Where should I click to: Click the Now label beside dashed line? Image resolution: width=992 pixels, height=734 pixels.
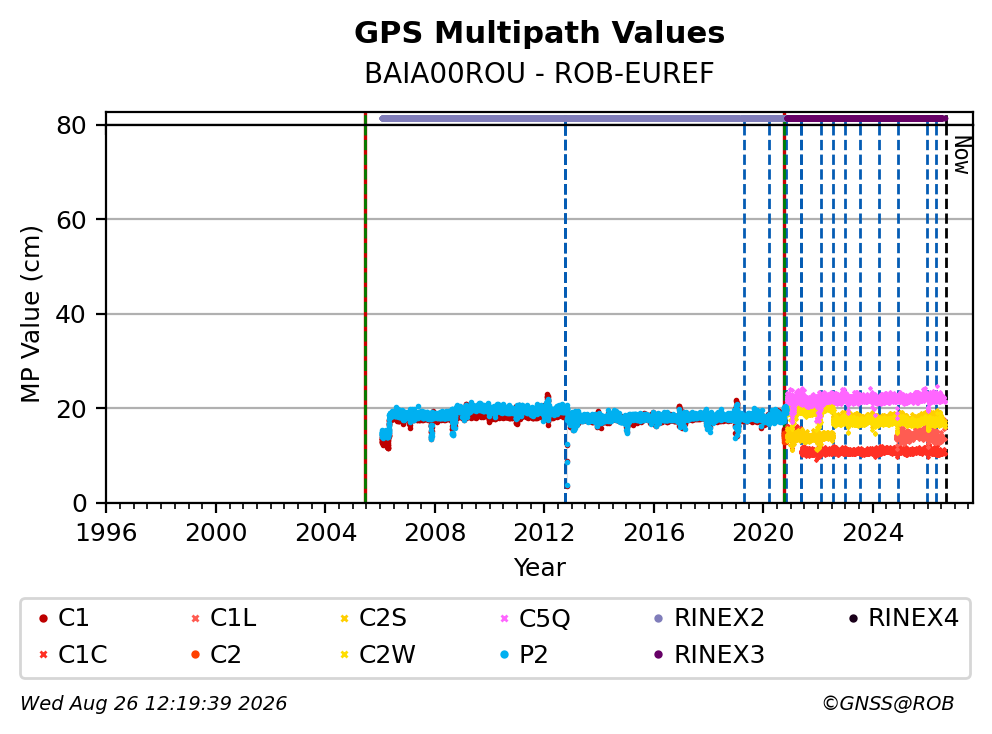click(x=962, y=156)
